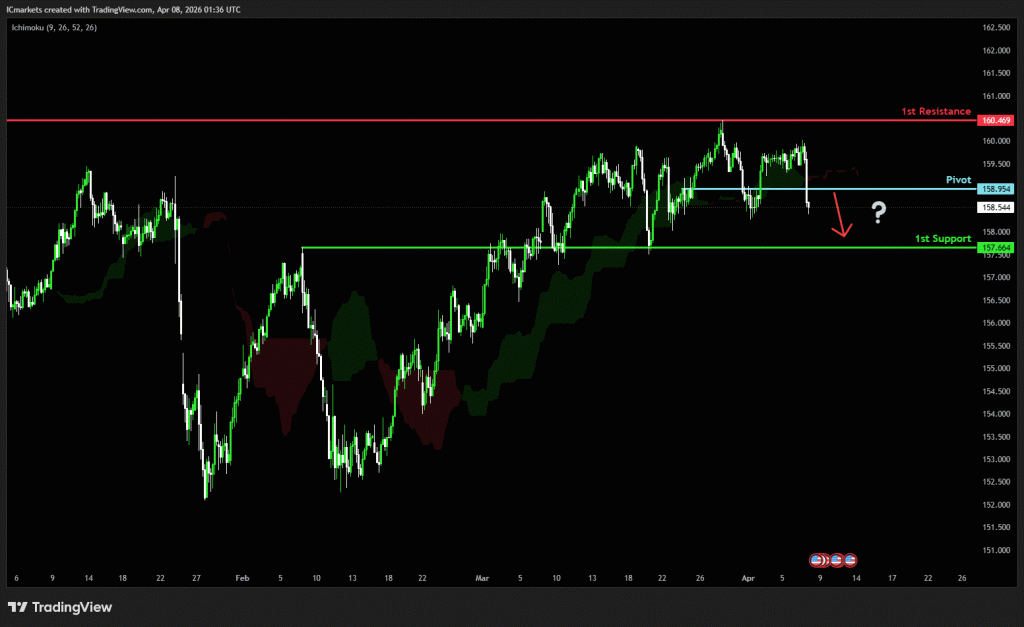The width and height of the screenshot is (1024, 627).
Task: Click the rightmost US flag economic event icon
Action: coord(850,560)
